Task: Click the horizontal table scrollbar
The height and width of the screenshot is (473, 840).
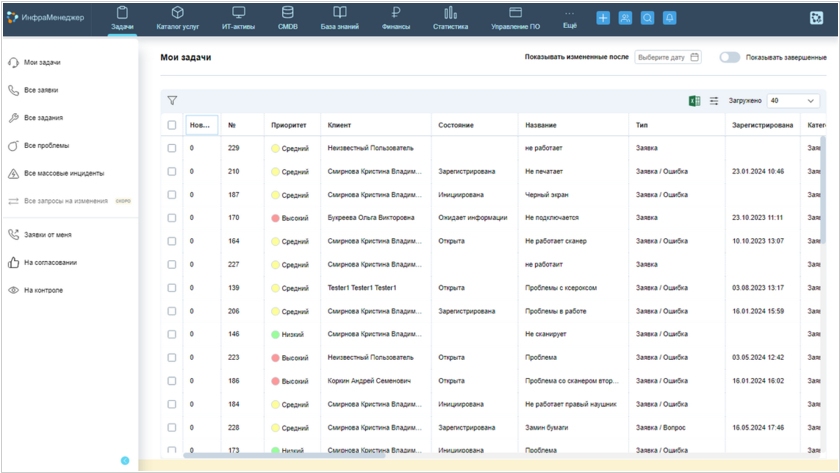Action: 284,455
